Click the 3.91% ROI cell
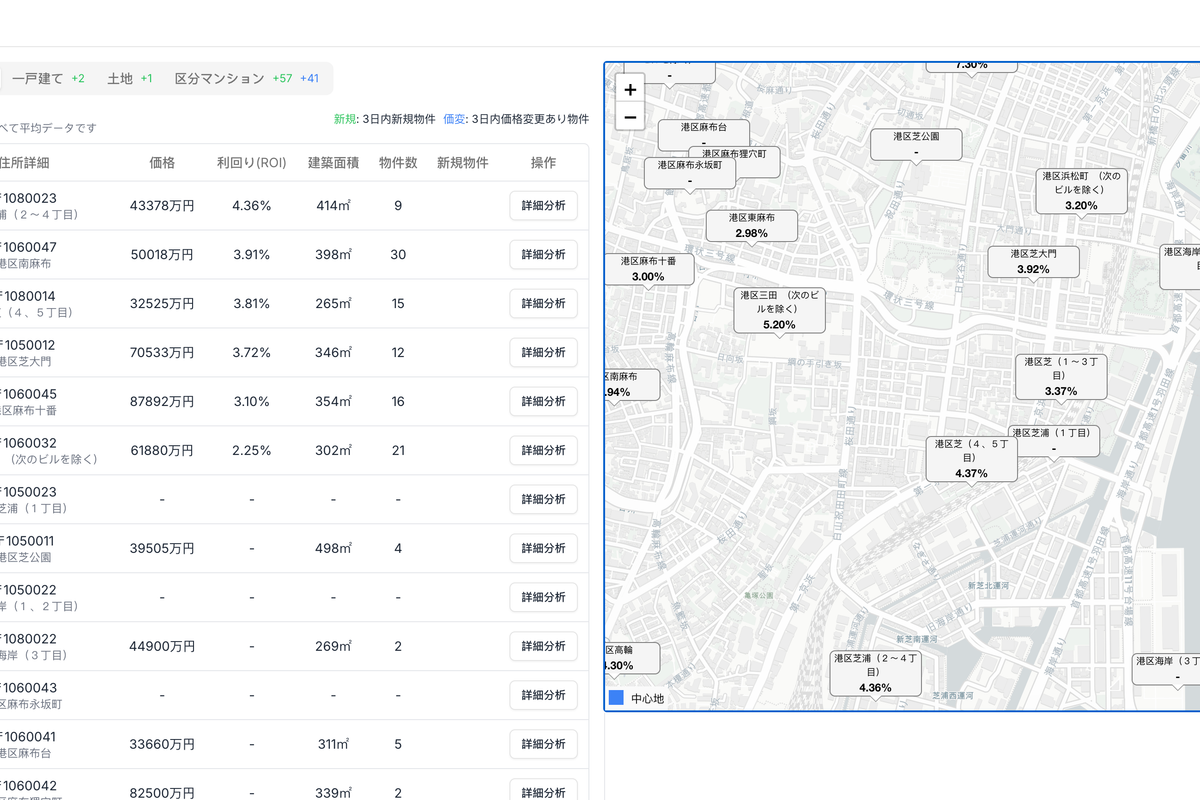Viewport: 1200px width, 800px height. (x=251, y=254)
